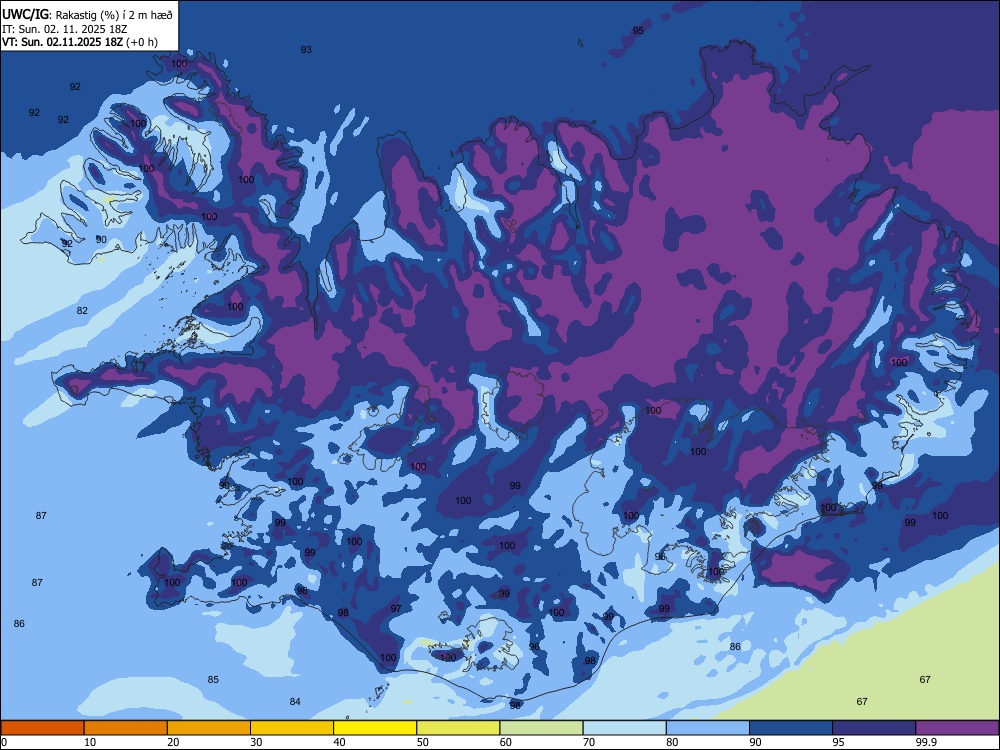The image size is (1000, 750).
Task: Select the 30–40 golden legend swatch
Action: coord(292,728)
